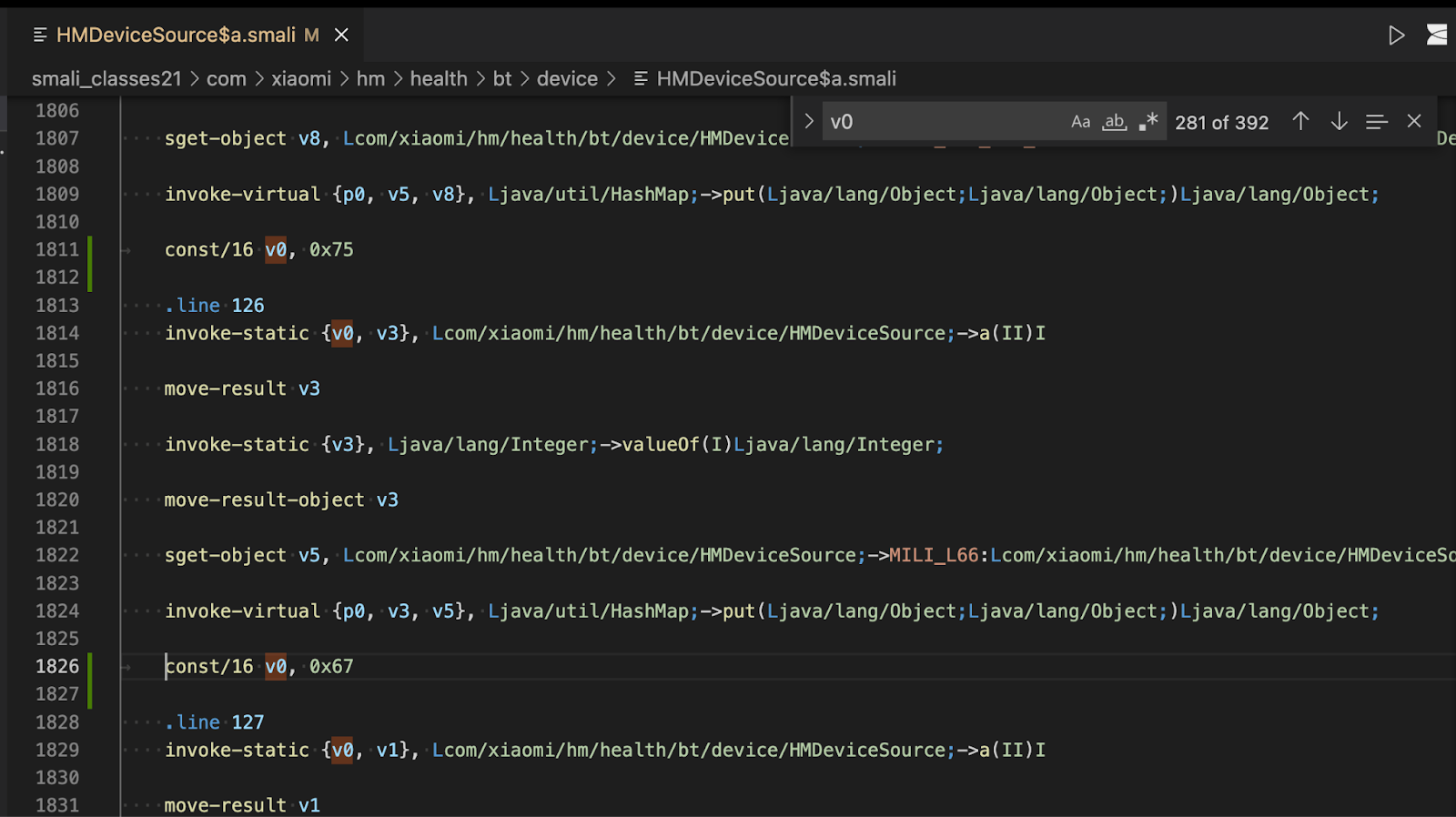
Task: Click breadcrumb hm
Action: pyautogui.click(x=370, y=79)
